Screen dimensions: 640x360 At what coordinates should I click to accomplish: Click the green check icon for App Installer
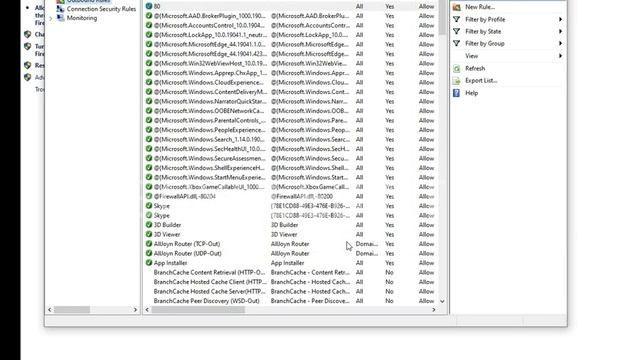149,262
